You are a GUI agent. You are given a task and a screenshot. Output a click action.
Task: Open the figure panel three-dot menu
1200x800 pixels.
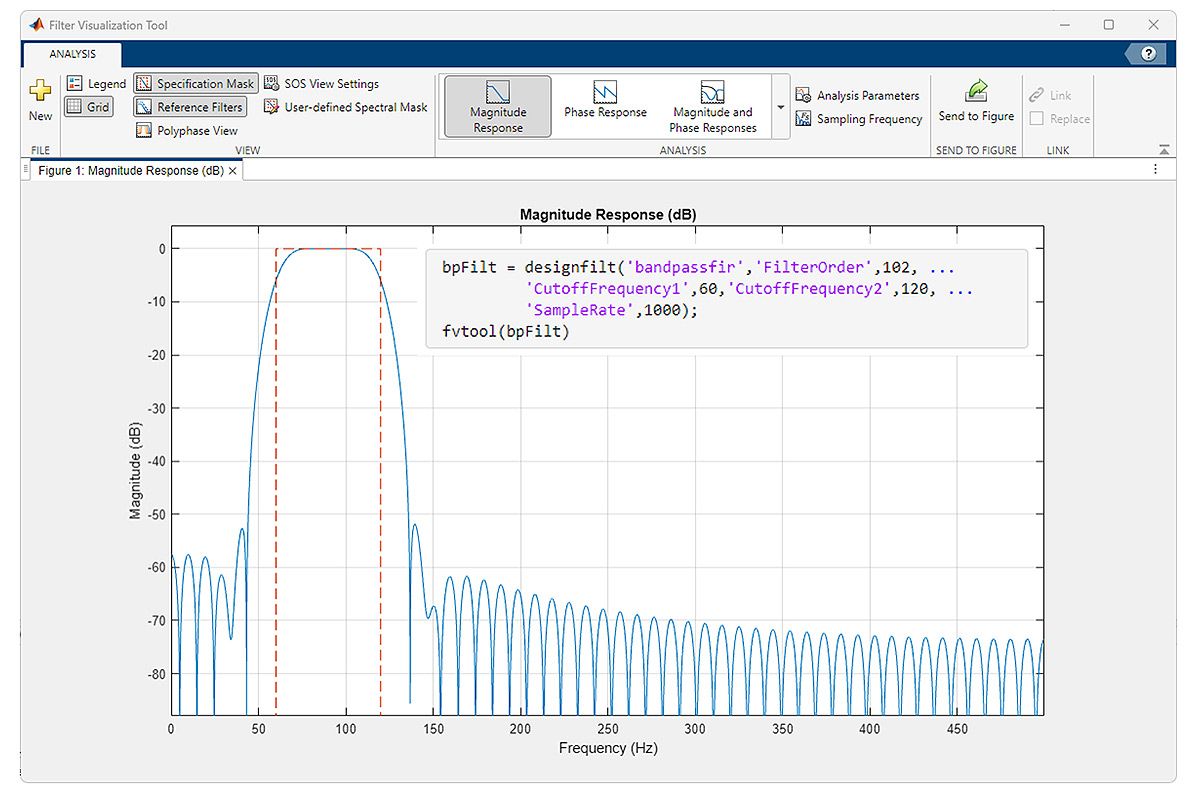(1155, 170)
